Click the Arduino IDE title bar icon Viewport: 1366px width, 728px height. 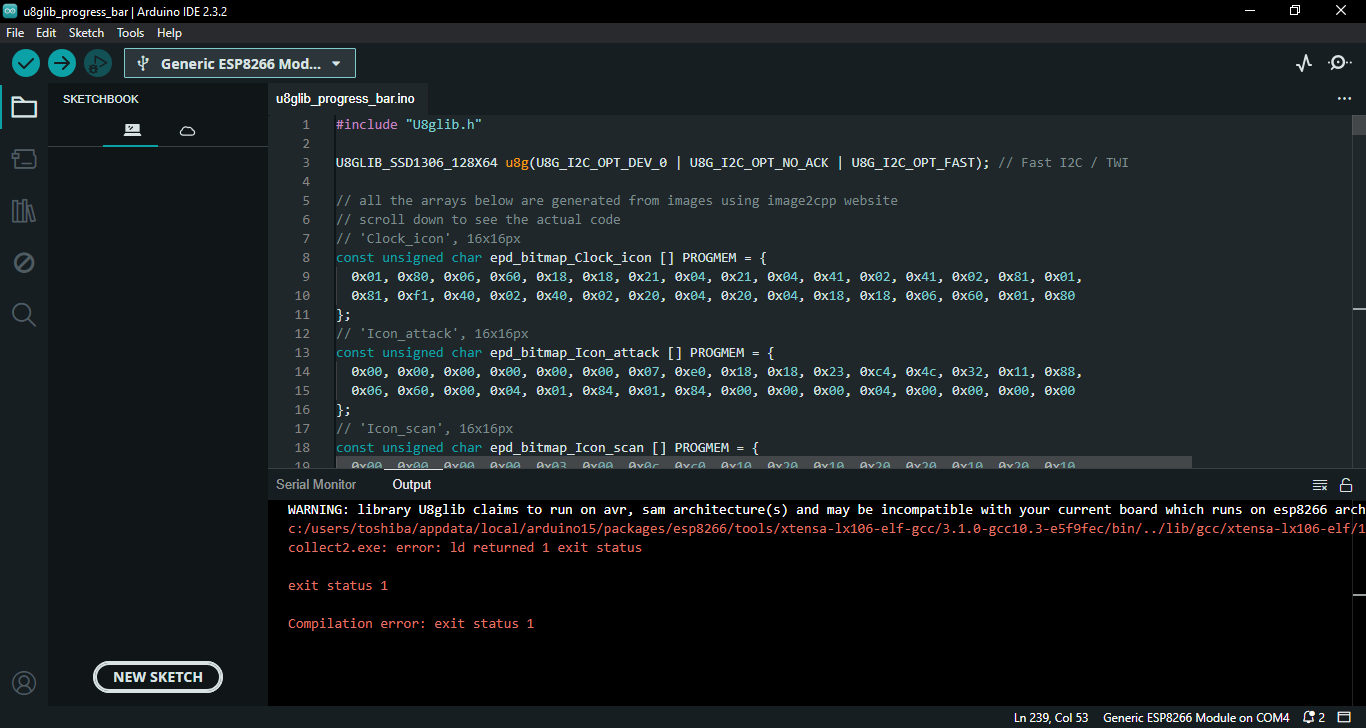tap(11, 10)
